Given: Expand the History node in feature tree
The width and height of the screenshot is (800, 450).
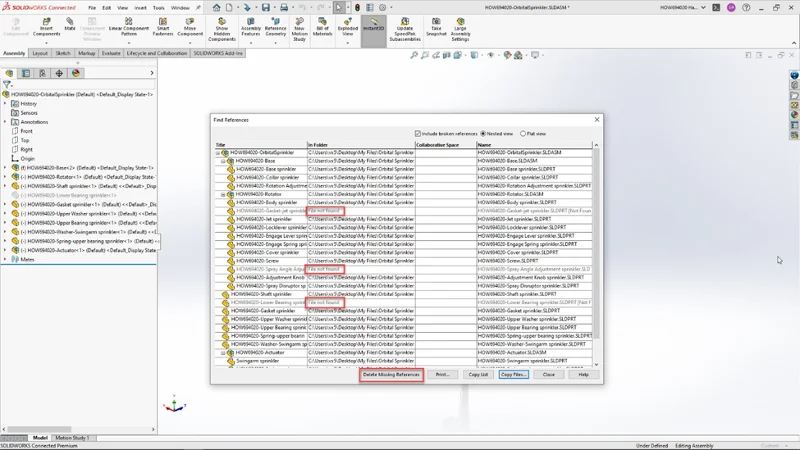Looking at the screenshot, I should coord(5,104).
